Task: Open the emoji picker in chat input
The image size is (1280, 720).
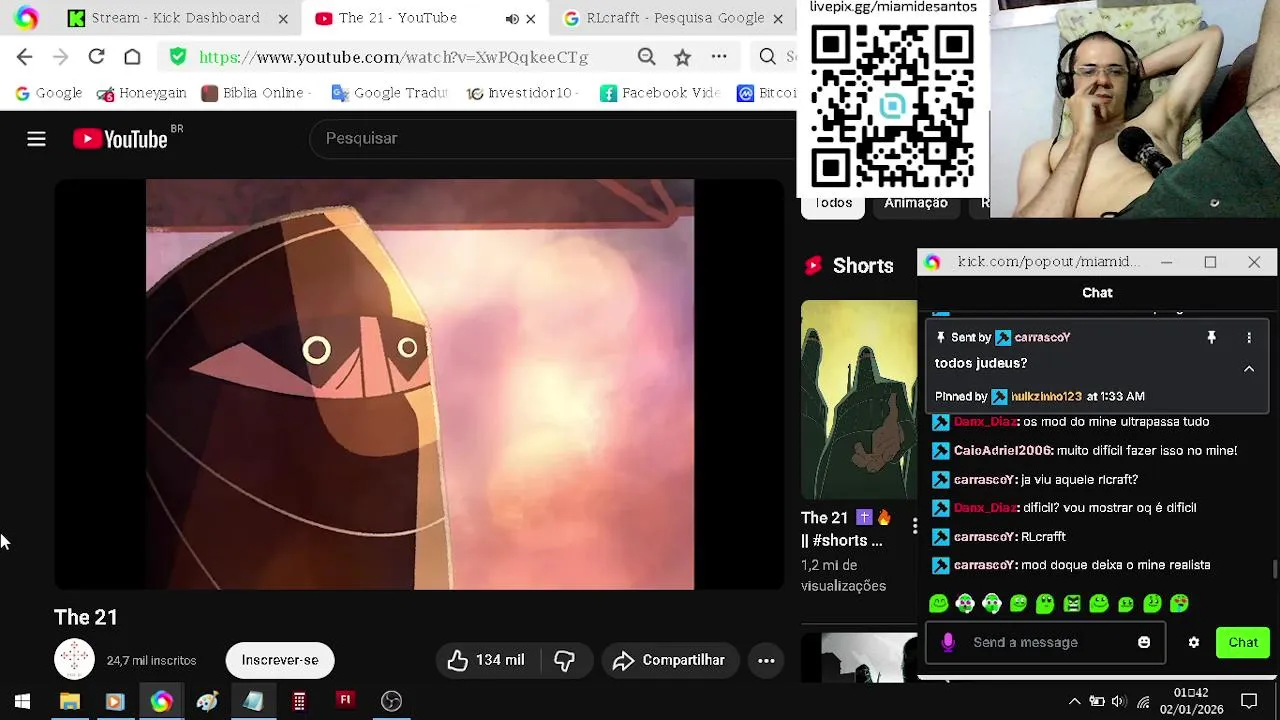Action: click(x=1144, y=642)
